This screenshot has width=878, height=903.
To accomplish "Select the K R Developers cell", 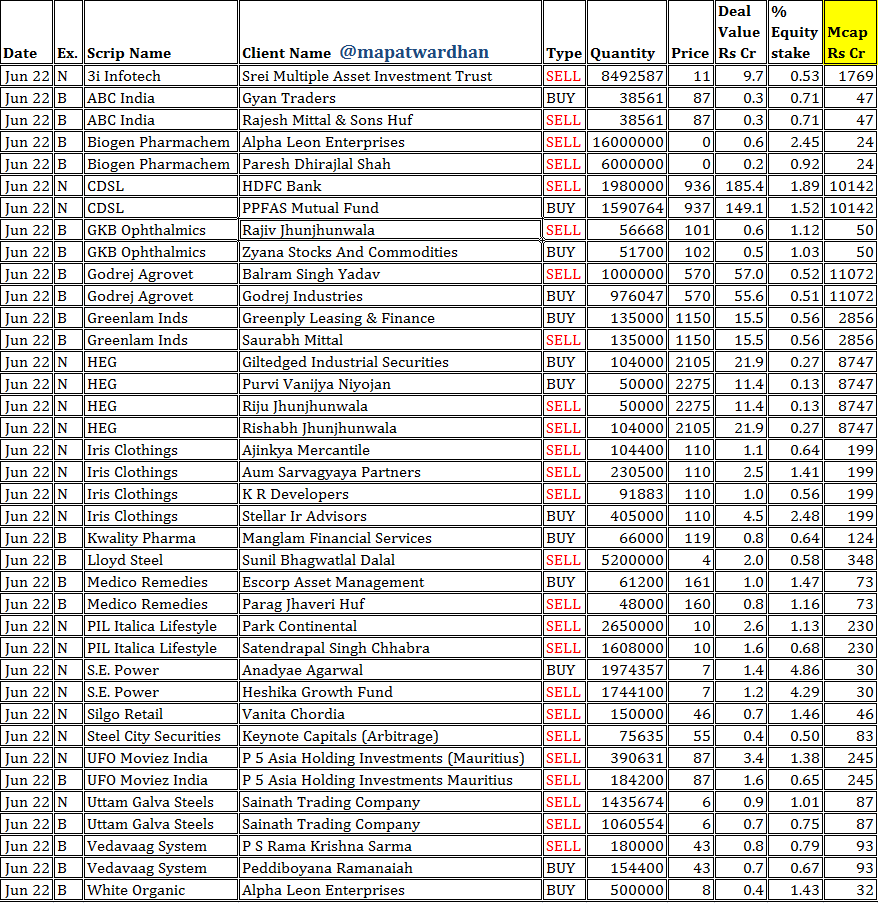I will [390, 494].
